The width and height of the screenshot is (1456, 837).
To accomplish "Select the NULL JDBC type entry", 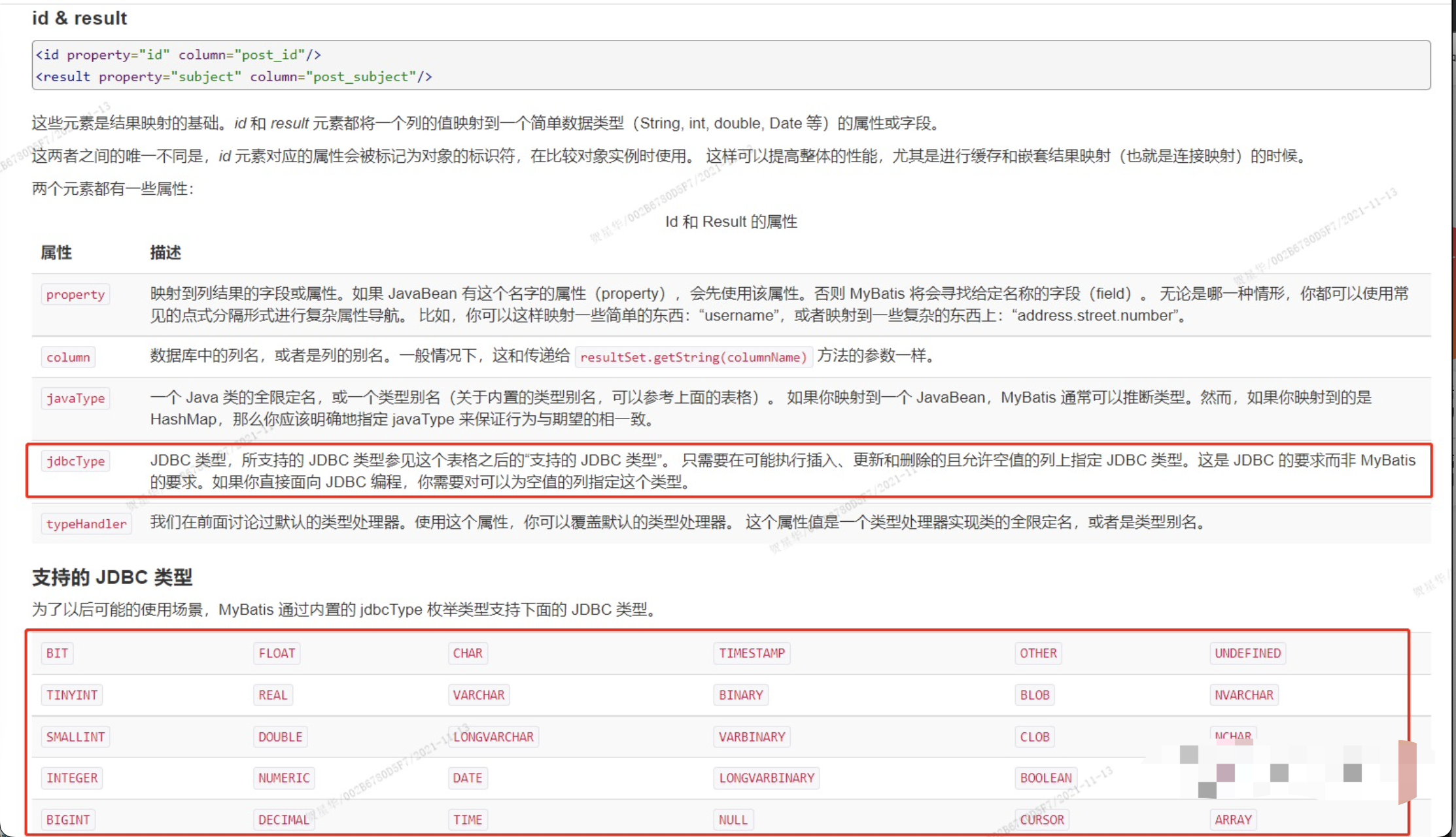I will 733,819.
